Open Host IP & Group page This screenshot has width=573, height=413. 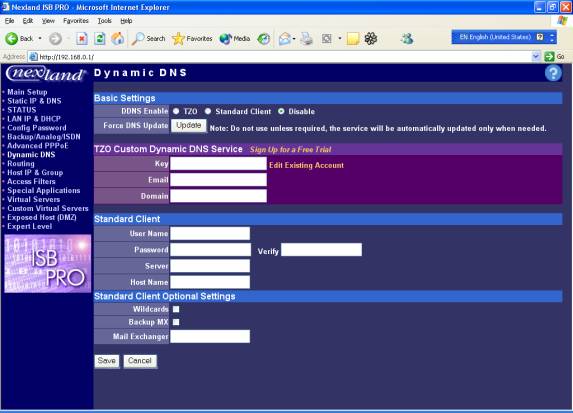(35, 173)
